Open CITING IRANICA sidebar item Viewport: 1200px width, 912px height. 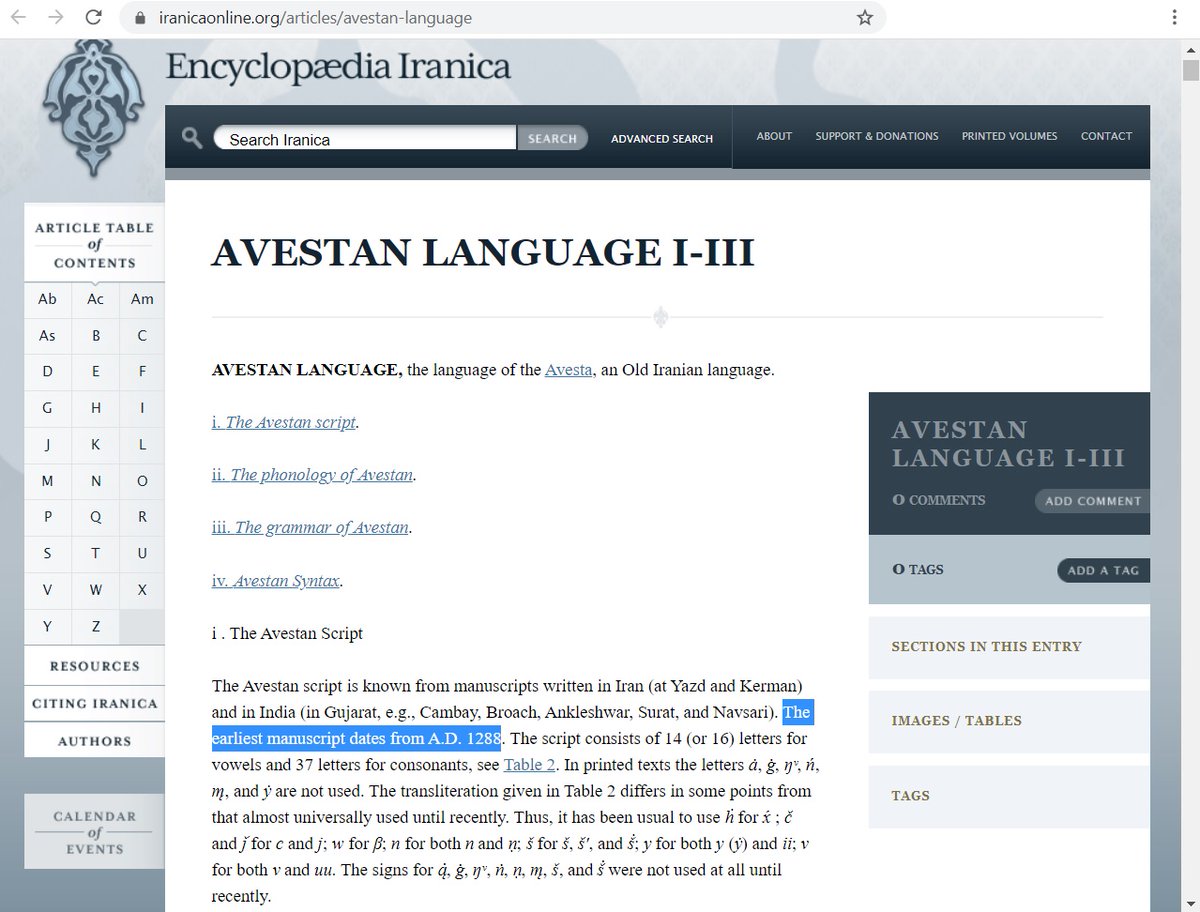pyautogui.click(x=95, y=703)
